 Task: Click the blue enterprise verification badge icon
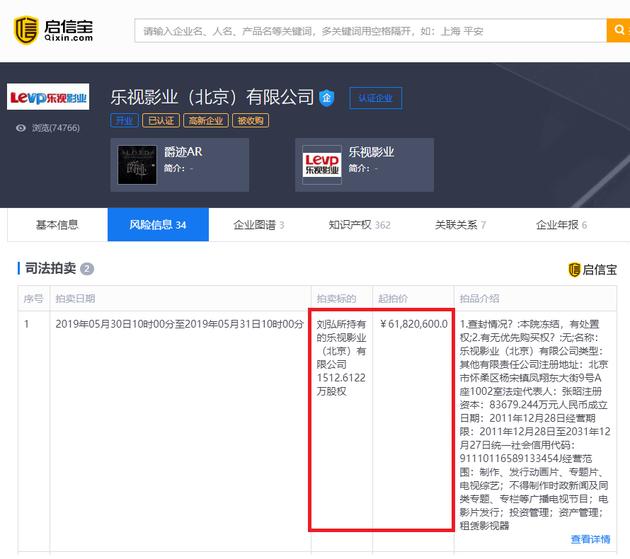click(x=327, y=98)
